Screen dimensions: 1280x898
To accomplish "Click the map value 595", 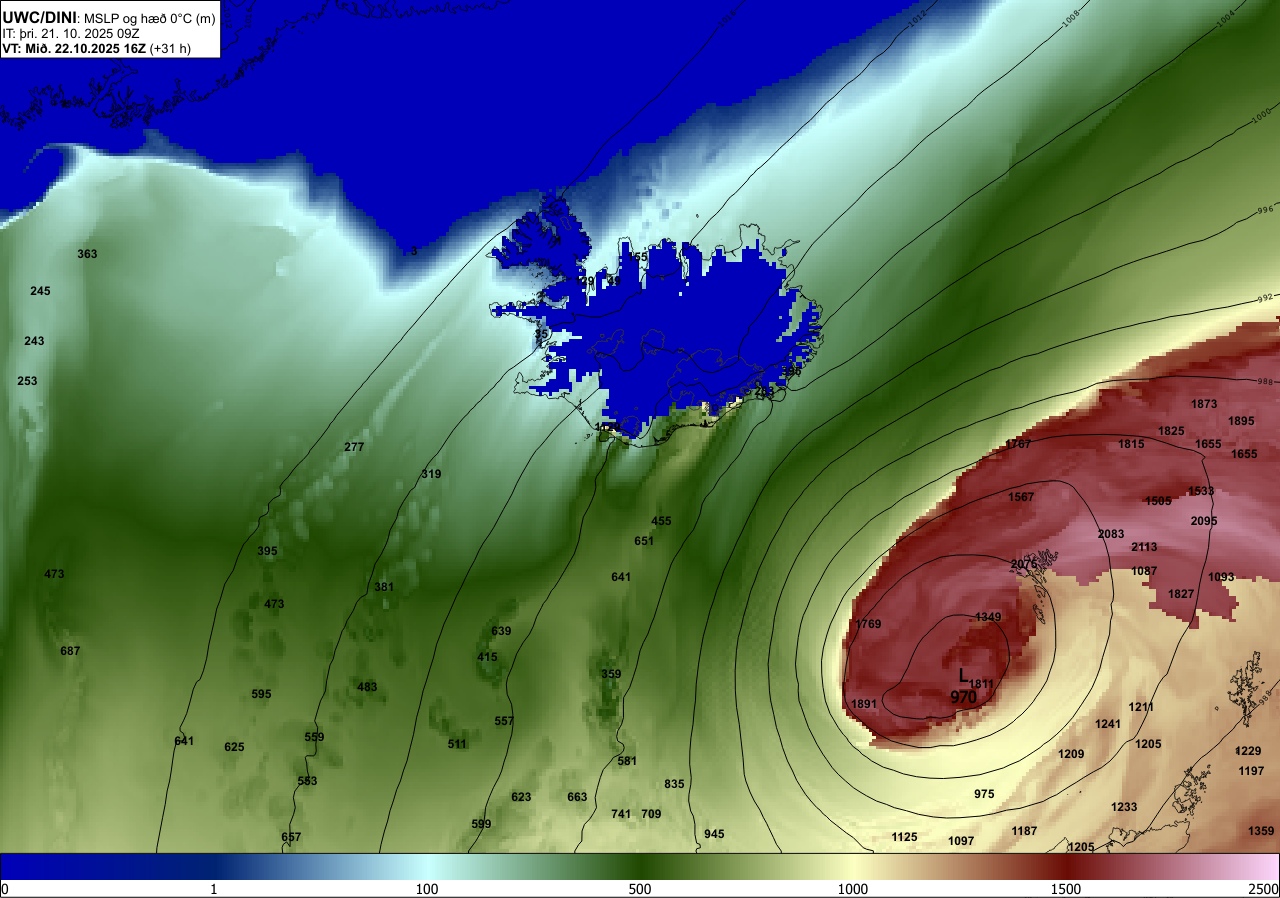I will [261, 694].
